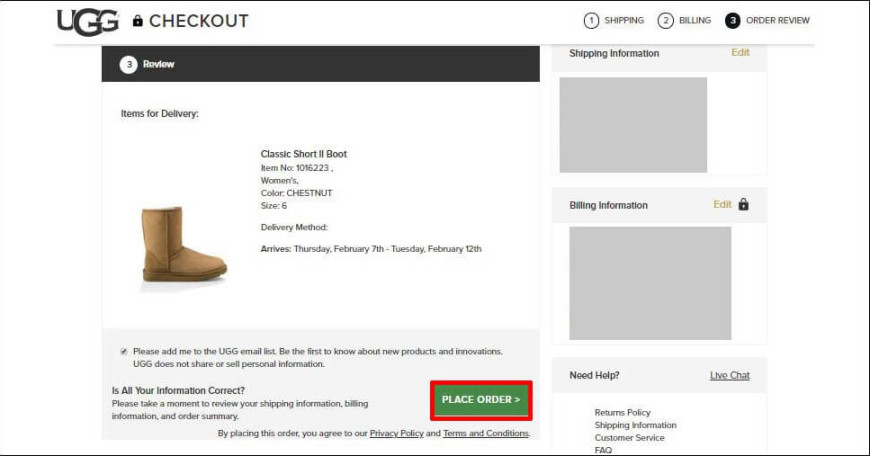Select the ORDER REVIEW step label
This screenshot has height=456, width=870.
click(777, 21)
